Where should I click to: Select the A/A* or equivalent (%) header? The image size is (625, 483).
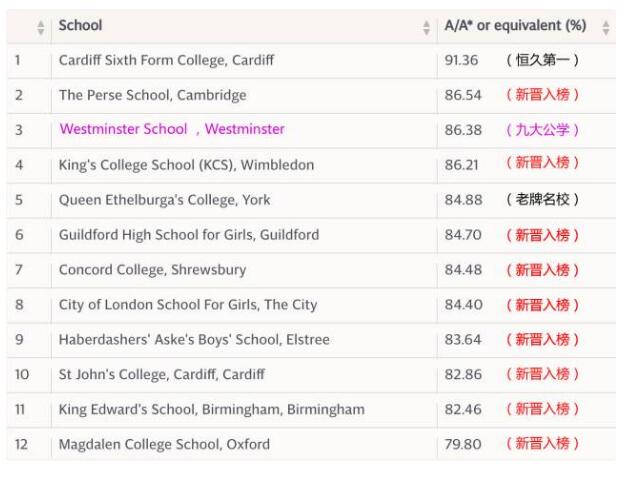pos(515,26)
